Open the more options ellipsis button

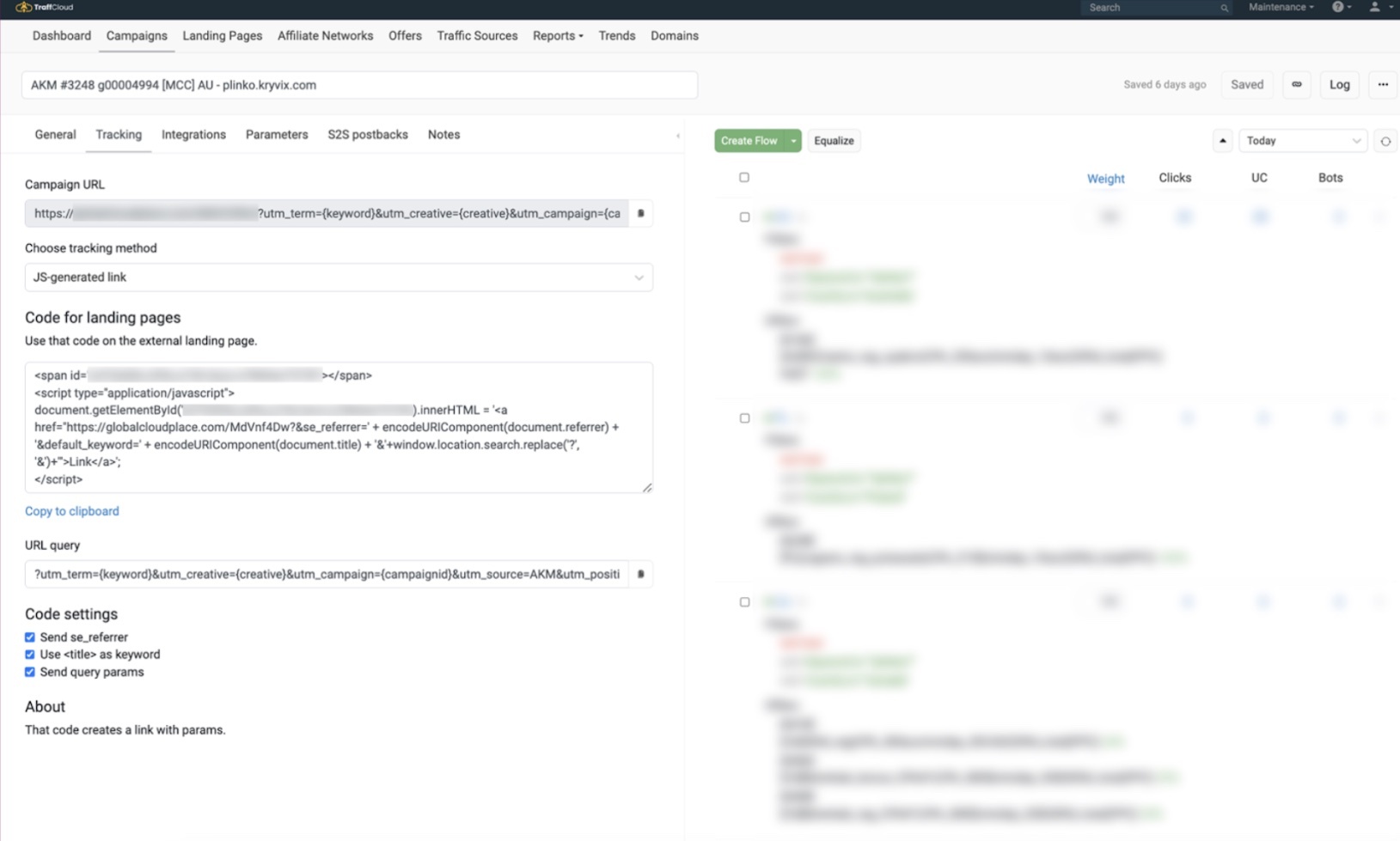[1383, 84]
